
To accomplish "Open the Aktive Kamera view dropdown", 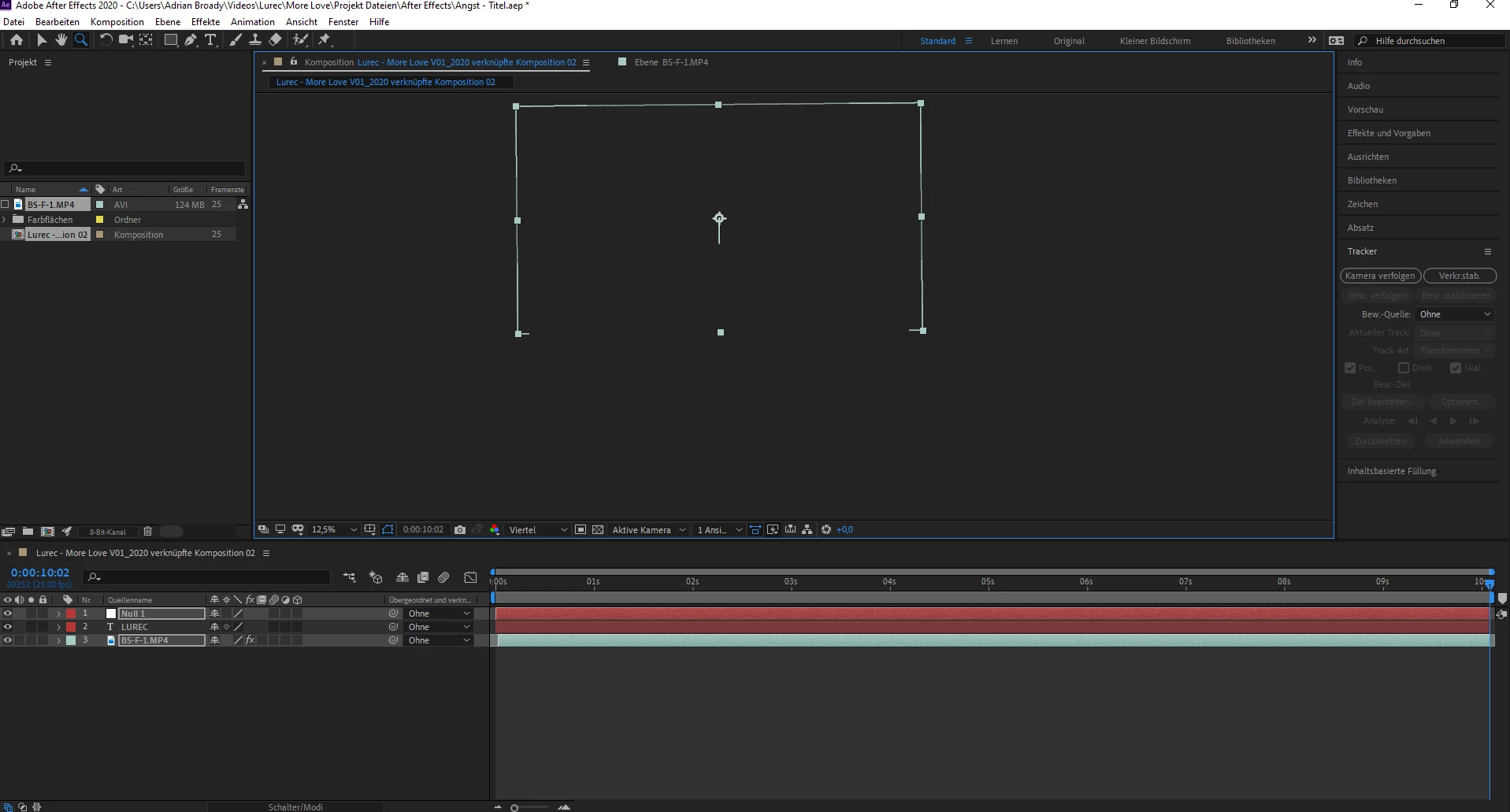I will (x=649, y=530).
